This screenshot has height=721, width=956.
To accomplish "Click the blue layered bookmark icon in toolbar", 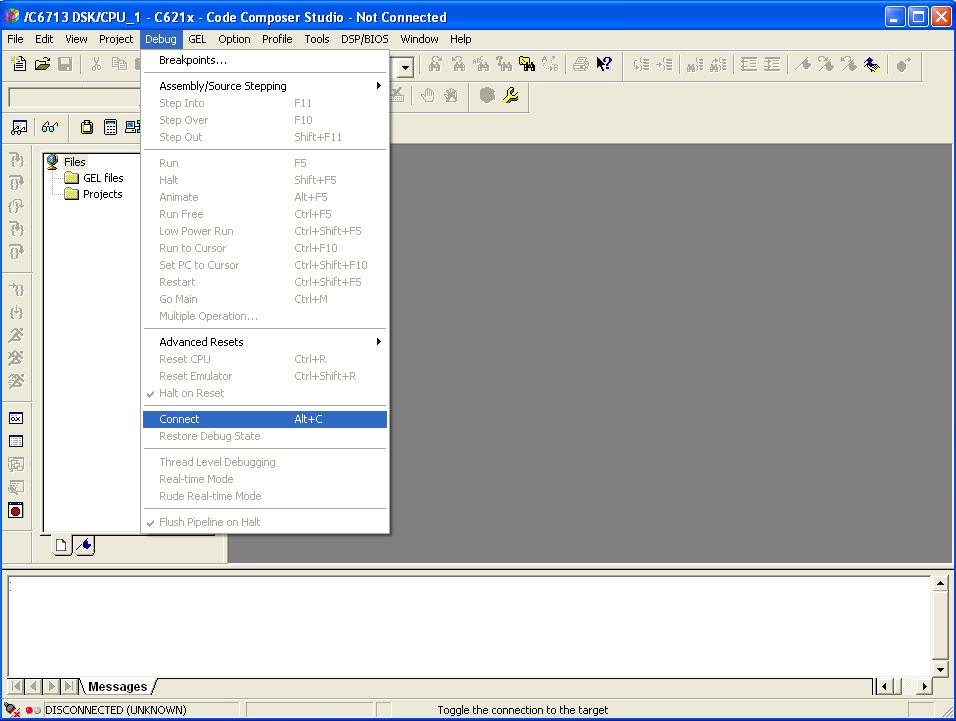I will coord(872,63).
